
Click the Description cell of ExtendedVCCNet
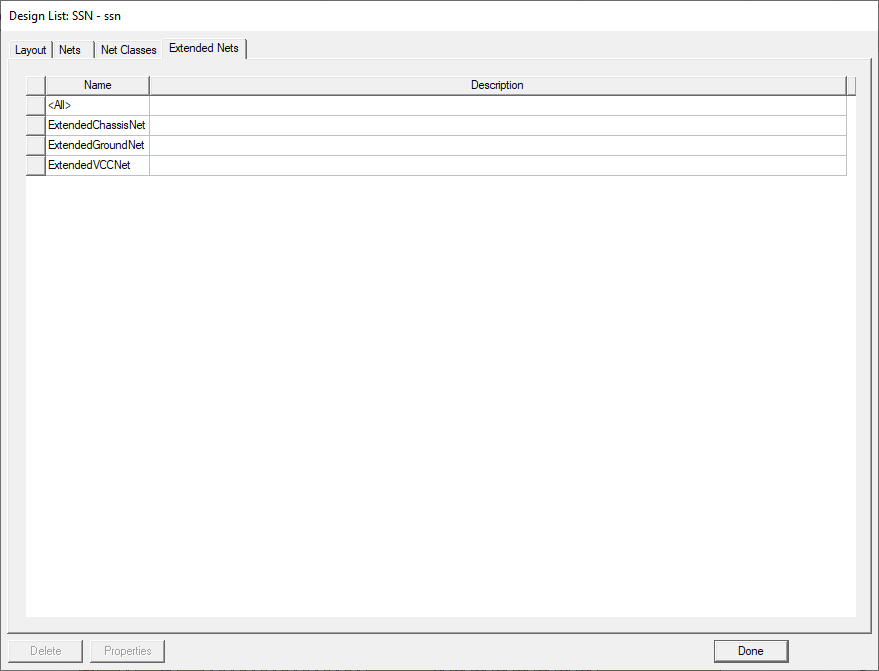tap(497, 164)
